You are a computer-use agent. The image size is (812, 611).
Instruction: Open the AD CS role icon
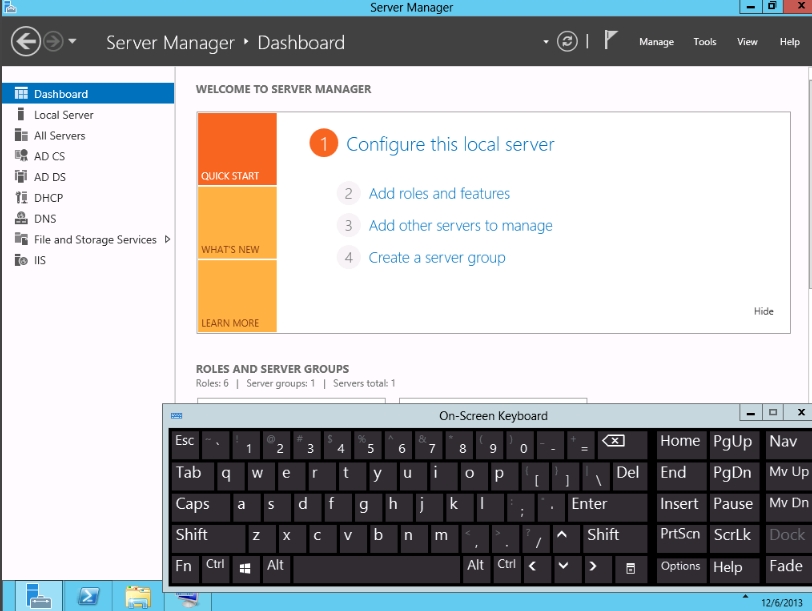click(21, 156)
